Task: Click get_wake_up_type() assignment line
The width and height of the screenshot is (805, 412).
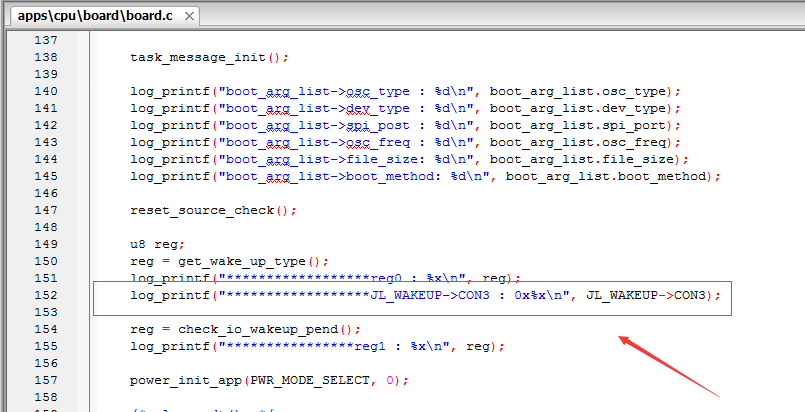Action: click(229, 261)
